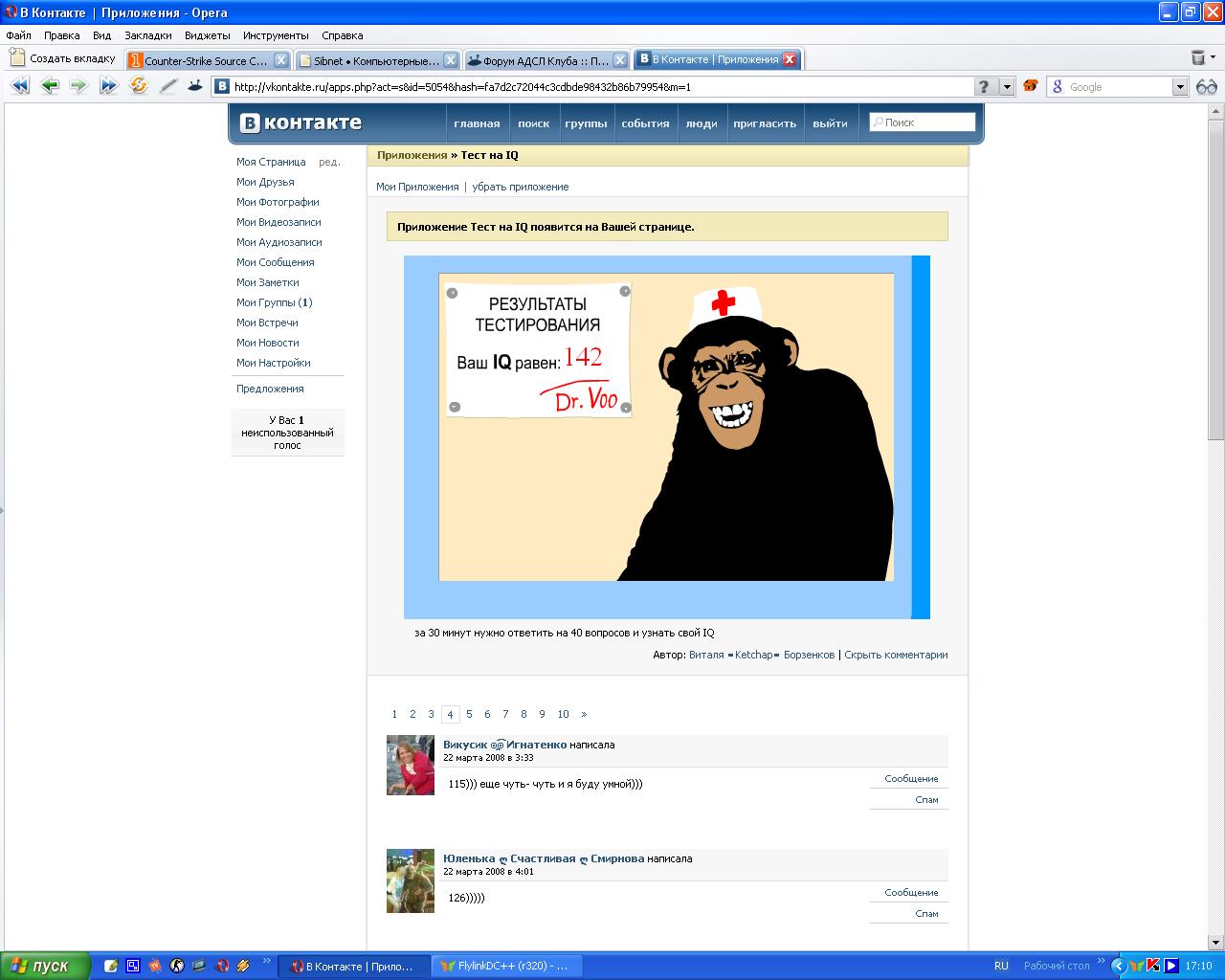Go forward with the green right arrow
Screen dimensions: 1225x980
pyautogui.click(x=78, y=86)
